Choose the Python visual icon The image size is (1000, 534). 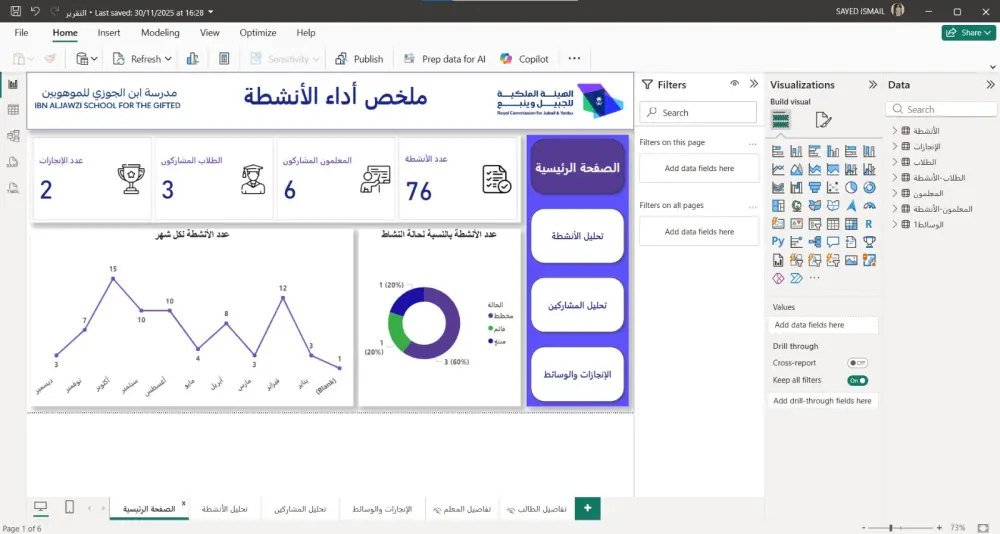778,242
